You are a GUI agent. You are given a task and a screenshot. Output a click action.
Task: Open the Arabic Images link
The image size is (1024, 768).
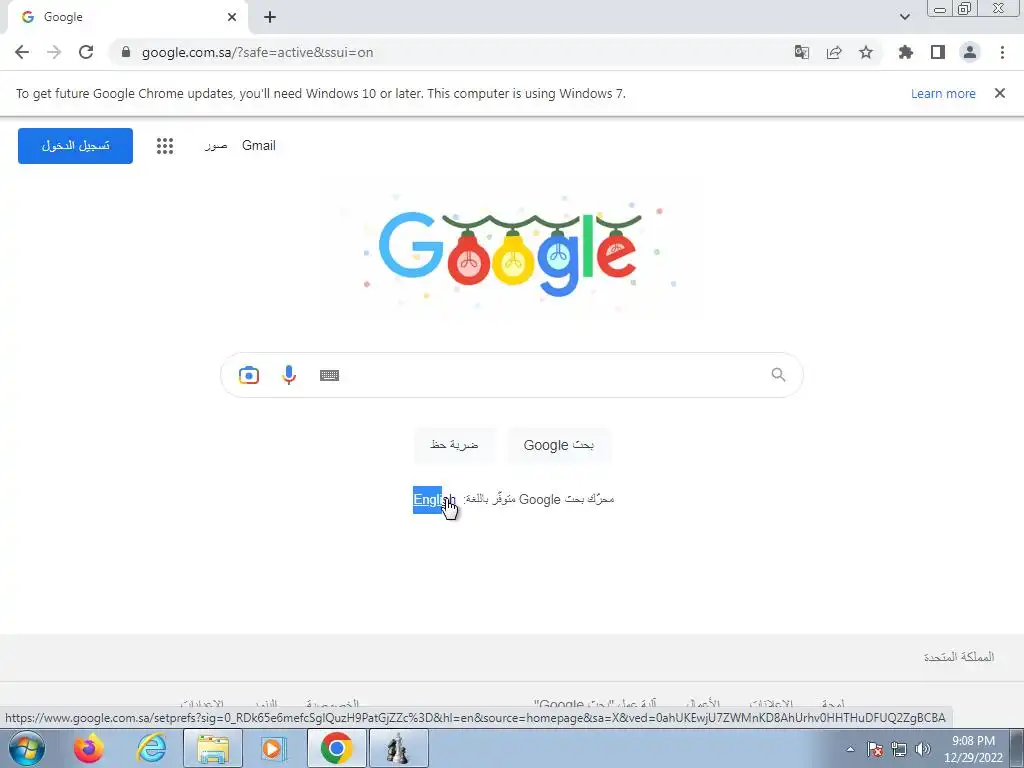(x=216, y=146)
